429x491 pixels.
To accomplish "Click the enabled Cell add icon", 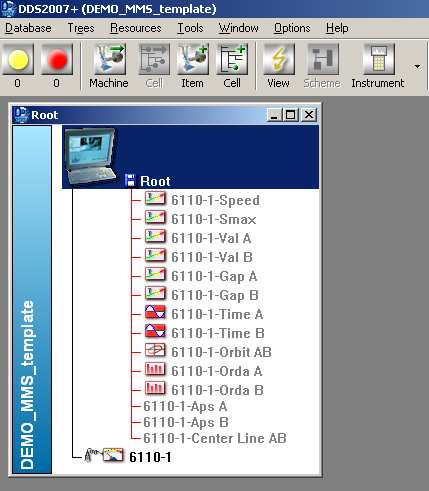I will (232, 59).
